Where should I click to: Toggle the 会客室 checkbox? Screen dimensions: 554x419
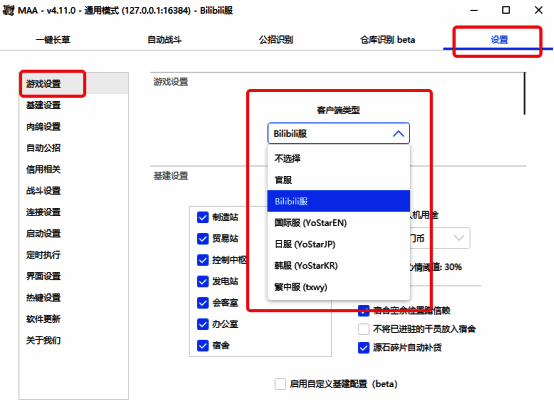(203, 303)
